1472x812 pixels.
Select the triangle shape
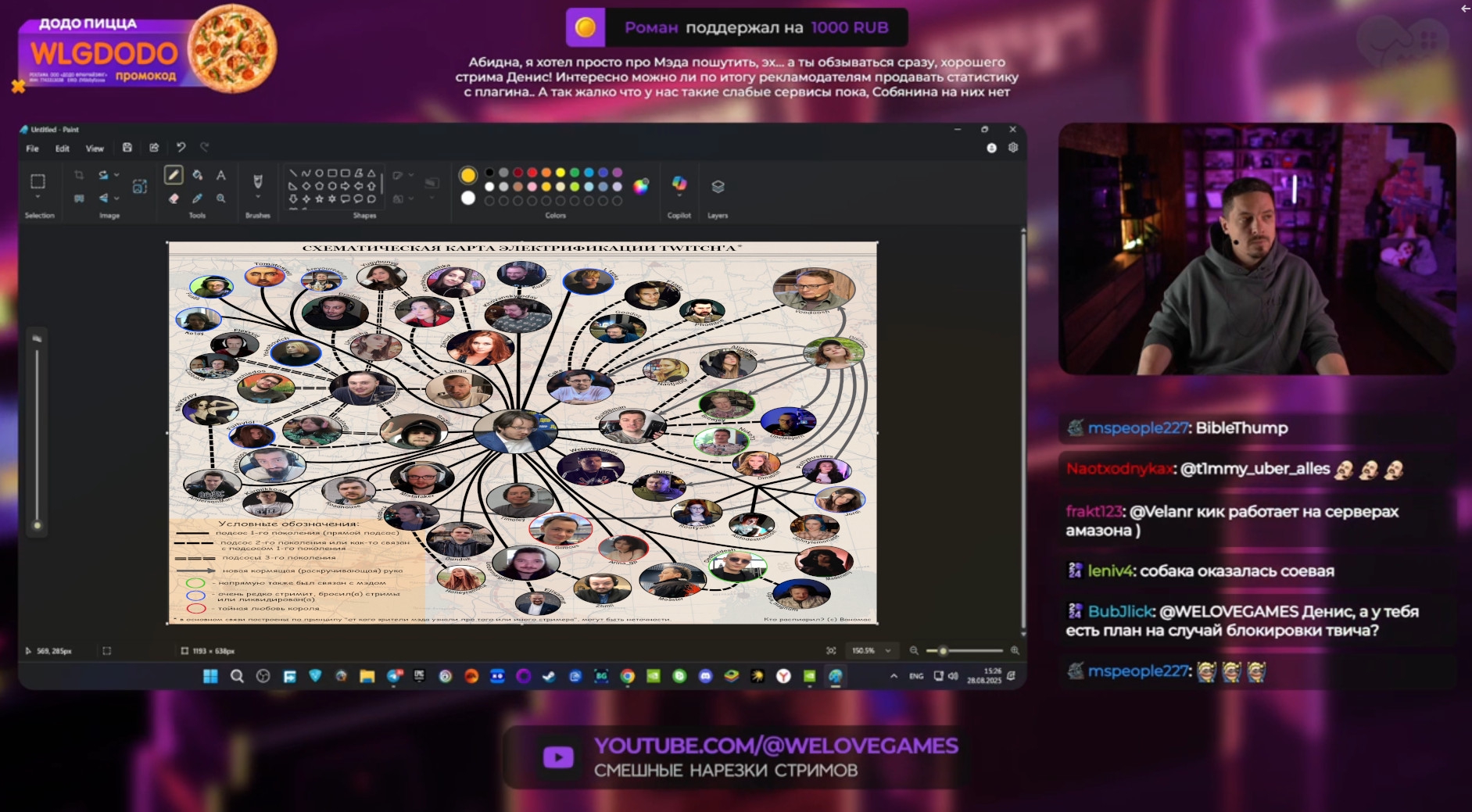(371, 173)
